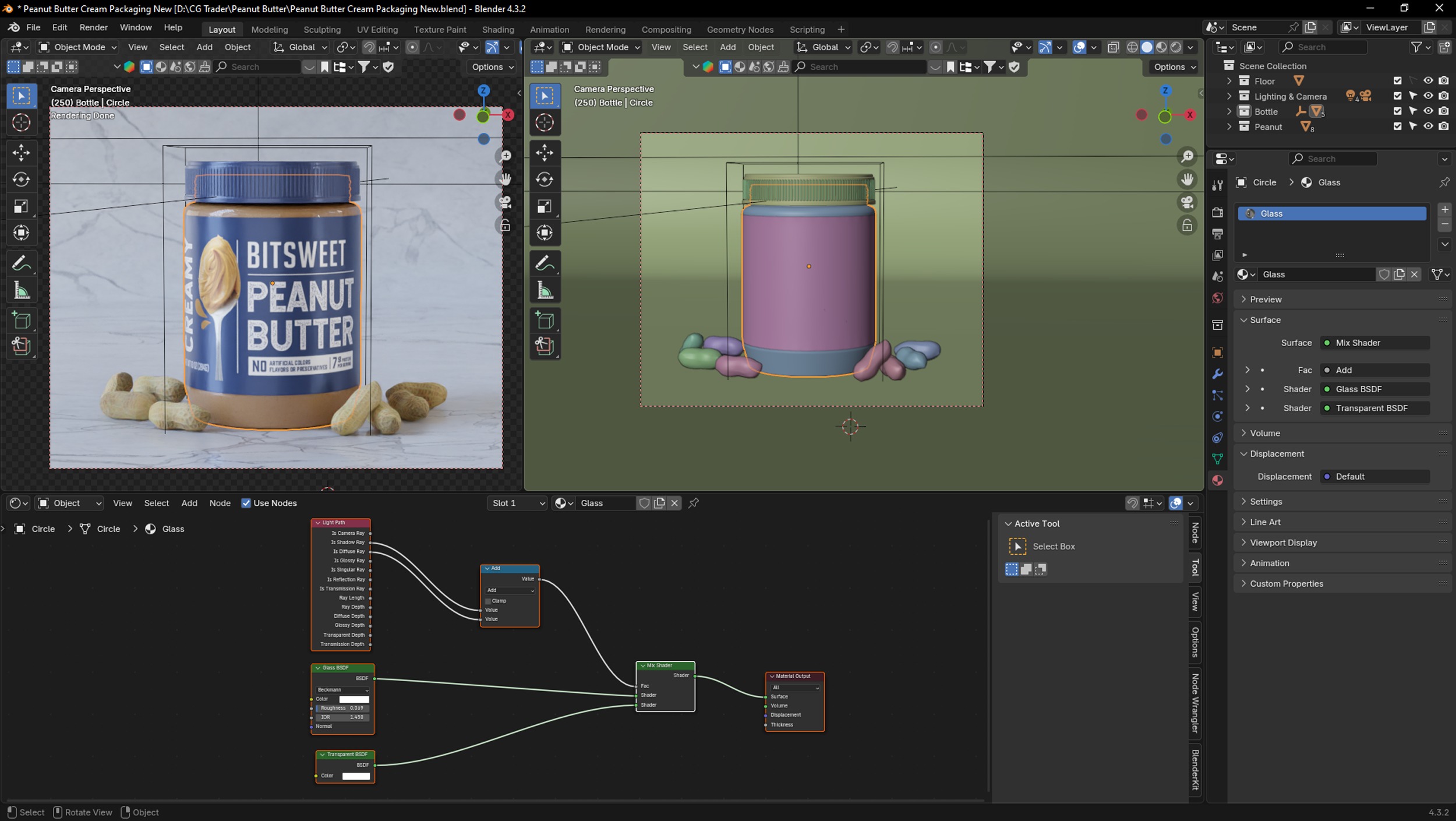This screenshot has height=821, width=1456.
Task: Open the Modifiers properties tab (wrench)
Action: [1217, 373]
